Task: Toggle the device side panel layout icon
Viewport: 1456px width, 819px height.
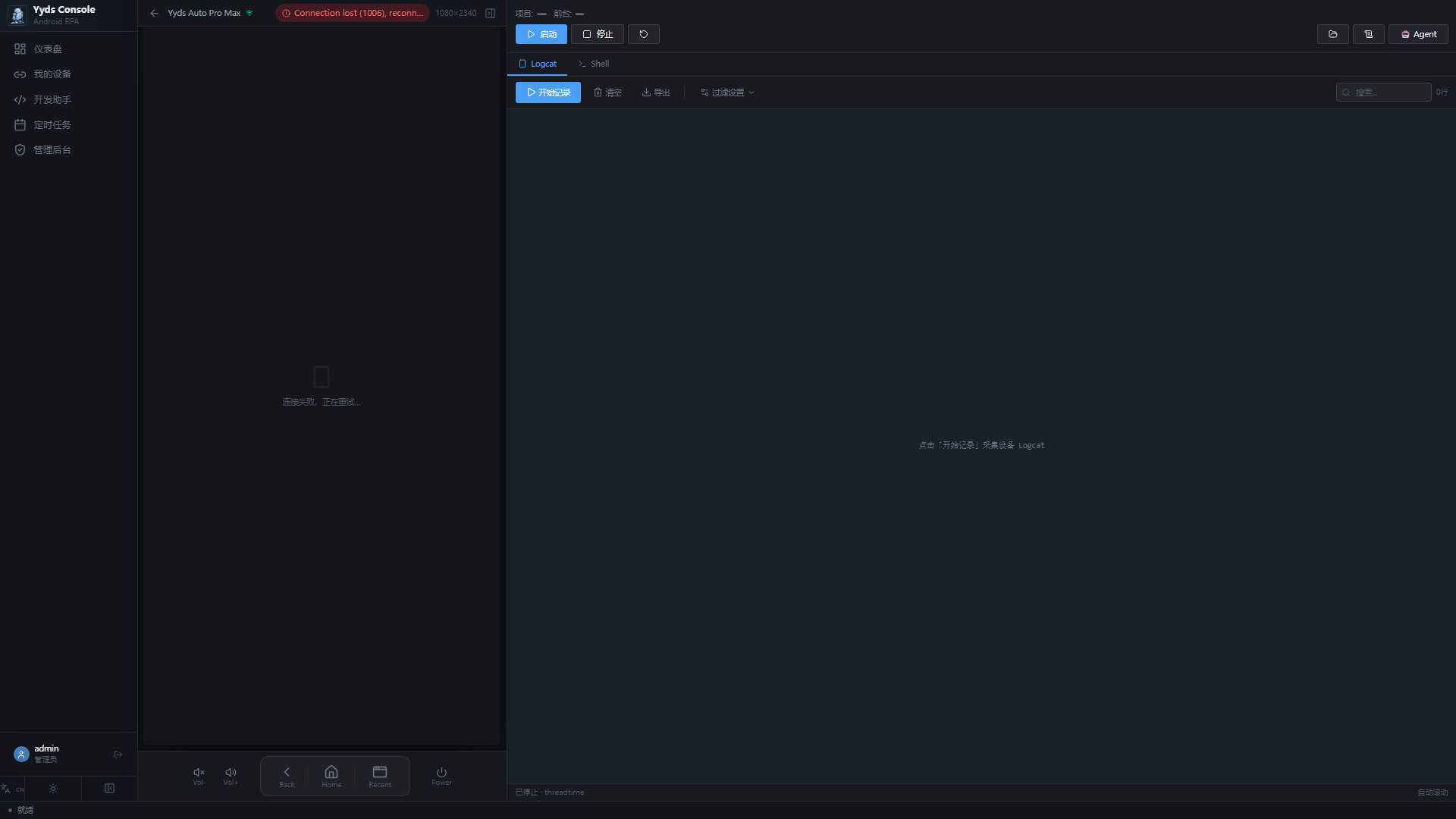Action: [491, 13]
